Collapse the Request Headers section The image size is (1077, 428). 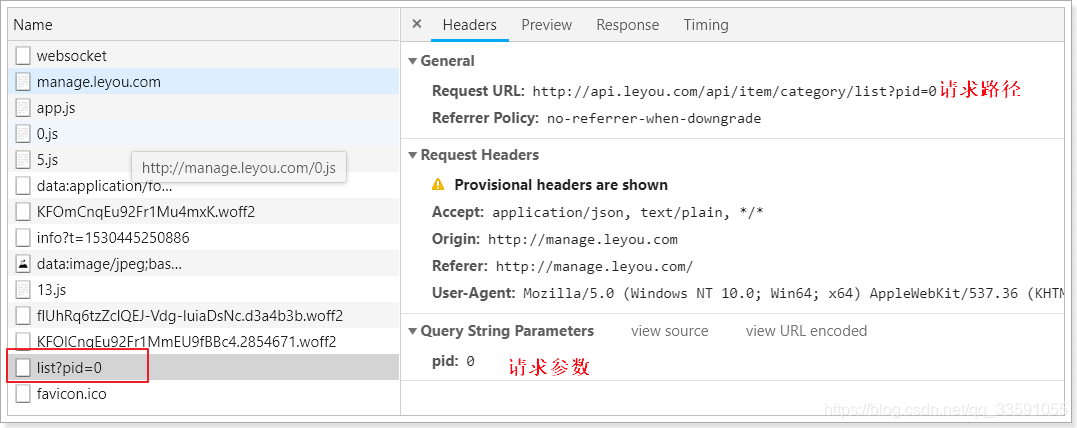click(x=413, y=155)
